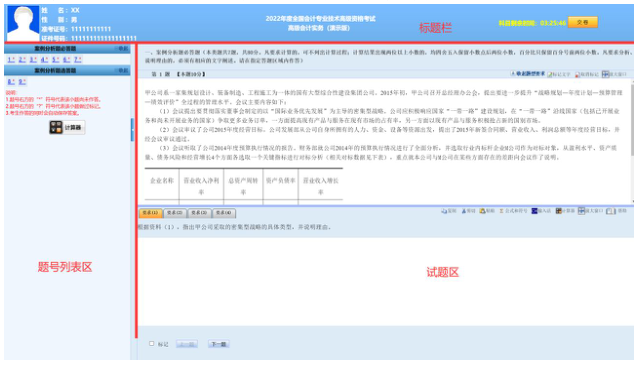The height and width of the screenshot is (366, 639).
Task: Go to optional question 9 in the list
Action: (x=22, y=82)
